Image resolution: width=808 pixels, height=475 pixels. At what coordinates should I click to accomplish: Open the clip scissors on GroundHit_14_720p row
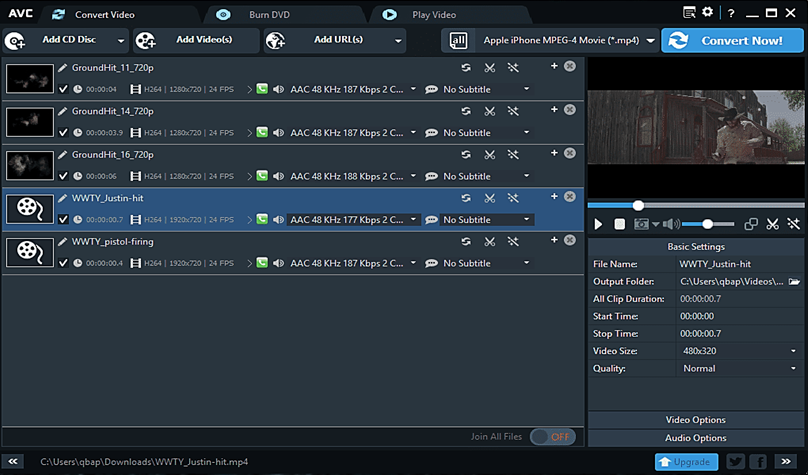click(x=490, y=111)
